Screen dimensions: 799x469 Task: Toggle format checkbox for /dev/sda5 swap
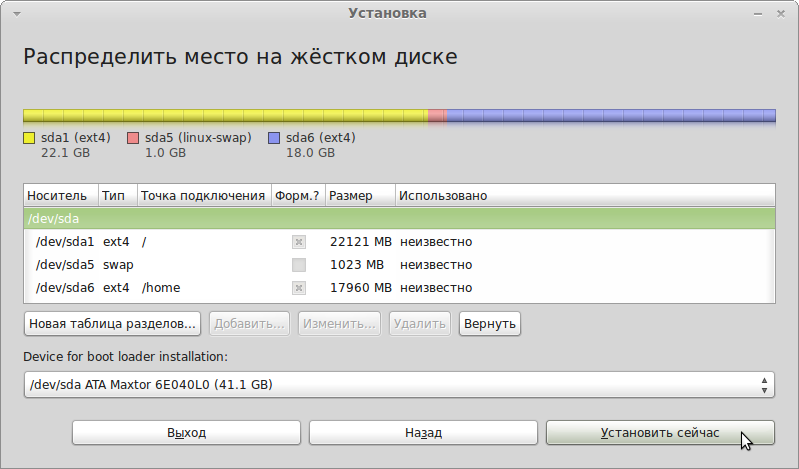[x=299, y=265]
